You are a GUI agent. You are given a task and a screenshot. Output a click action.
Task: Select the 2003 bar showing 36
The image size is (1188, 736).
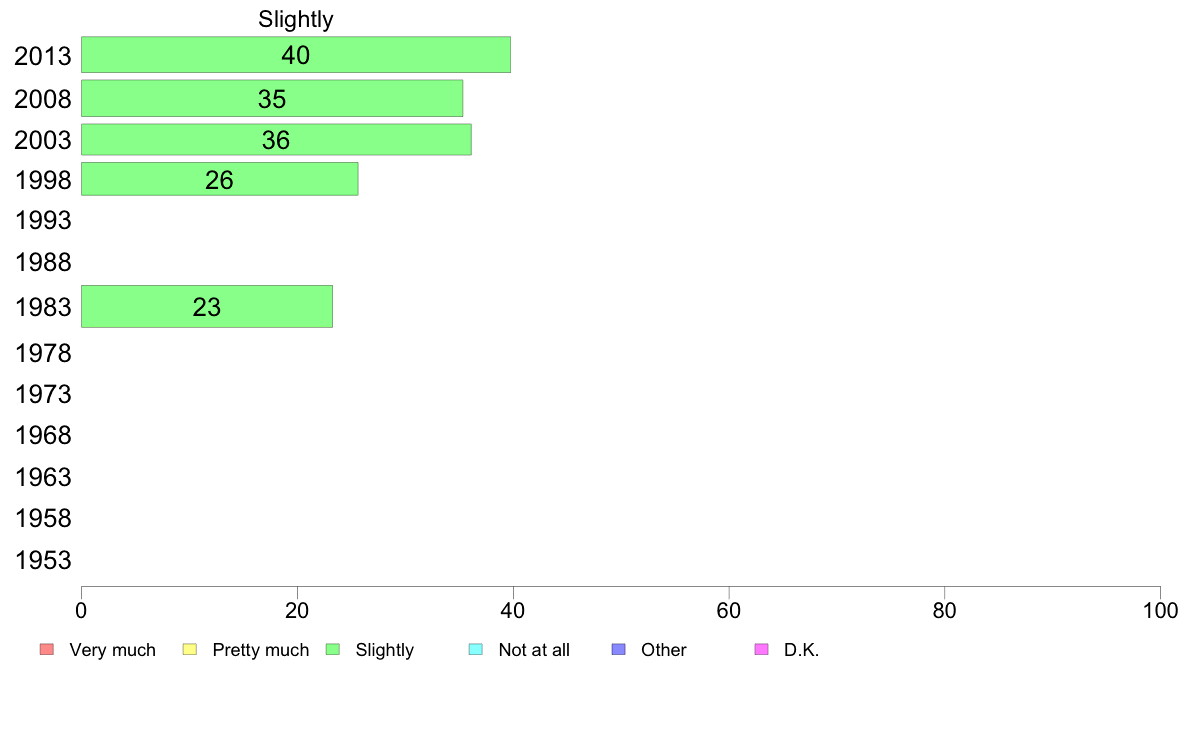click(276, 139)
